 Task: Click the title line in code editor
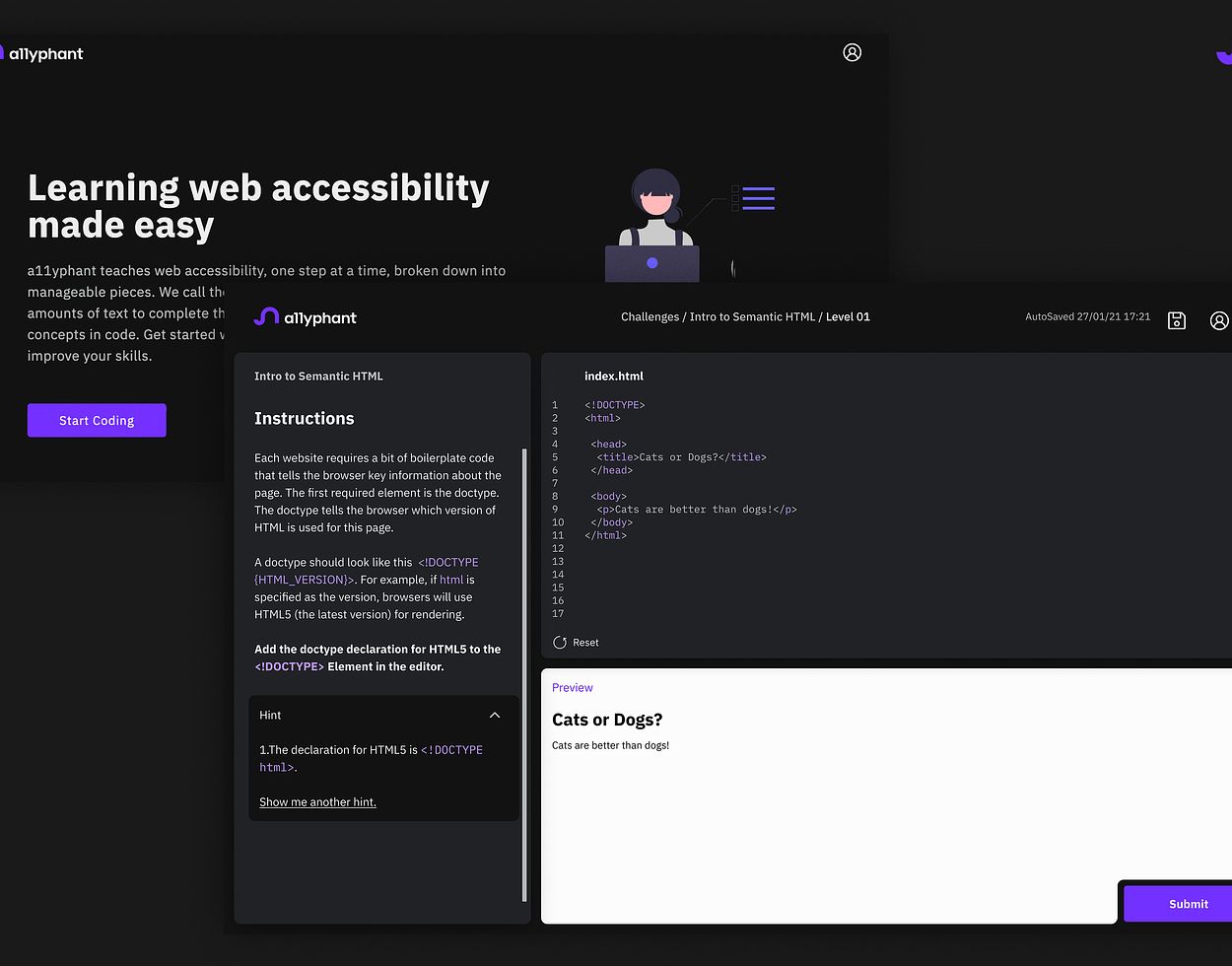[681, 457]
